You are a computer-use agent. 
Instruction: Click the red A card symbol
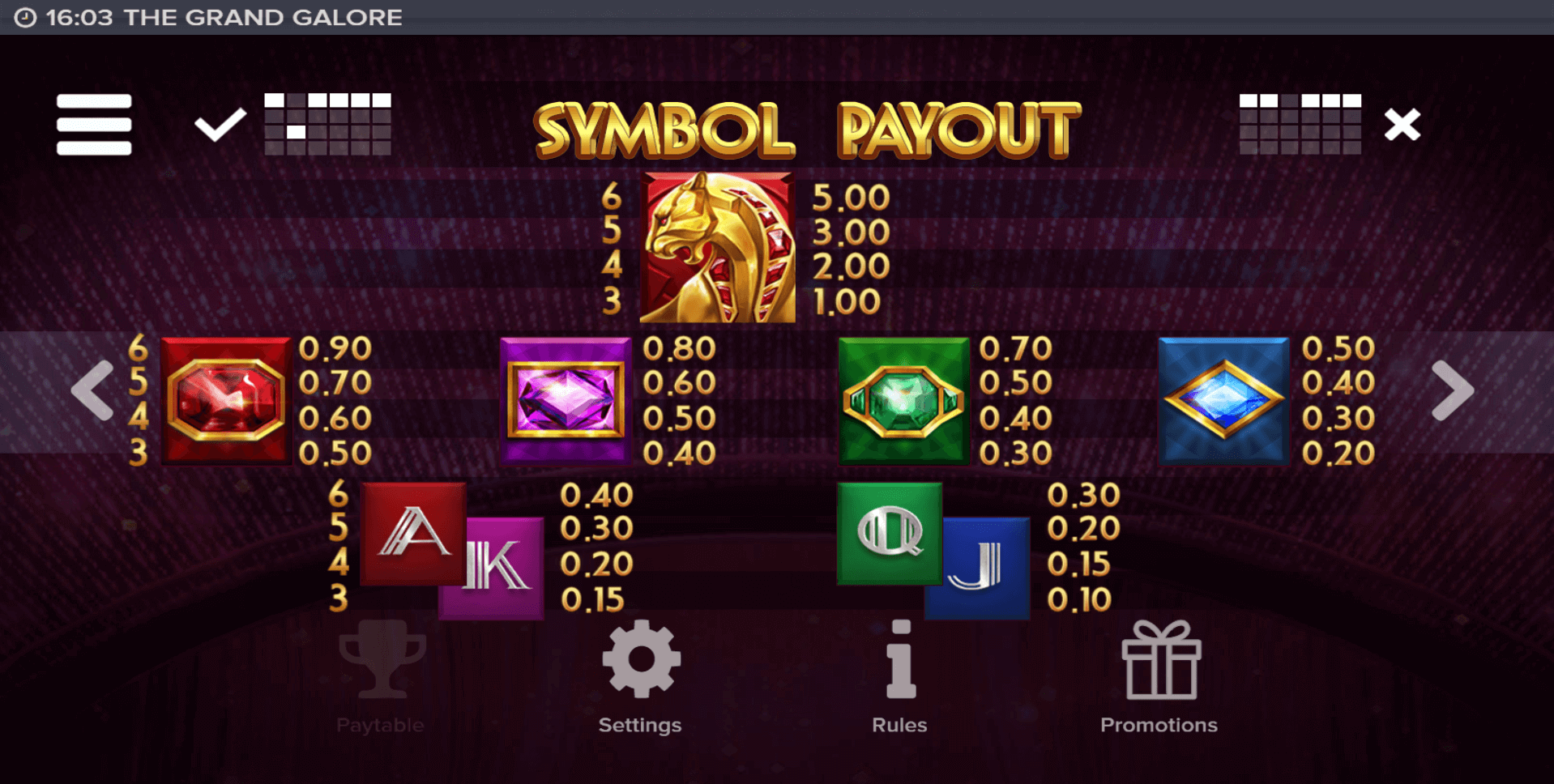tap(413, 534)
